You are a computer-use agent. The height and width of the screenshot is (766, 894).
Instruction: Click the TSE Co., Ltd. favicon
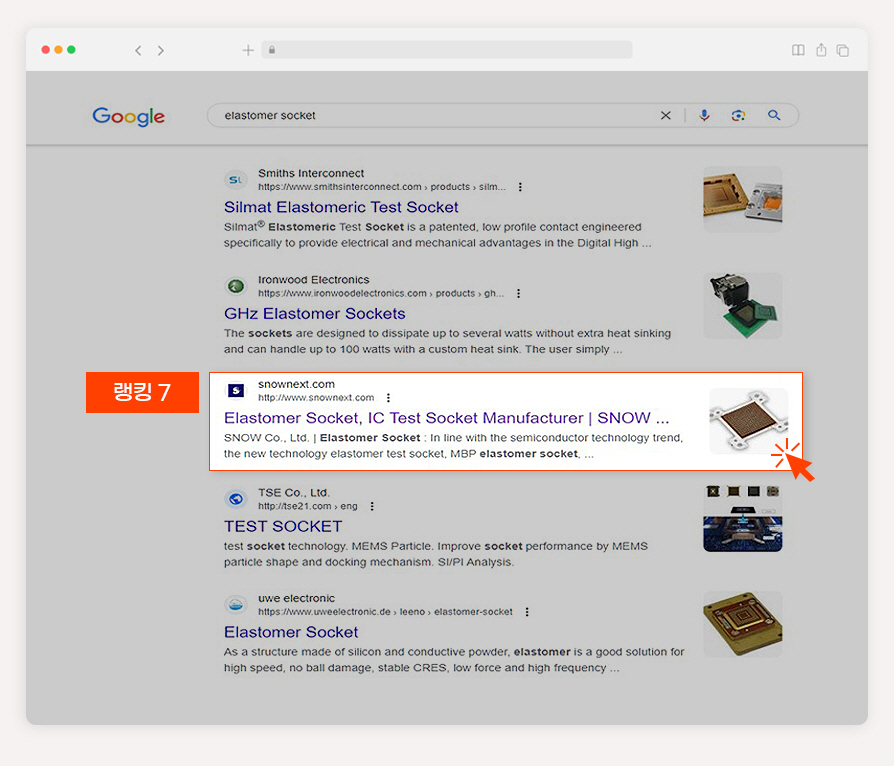tap(235, 499)
